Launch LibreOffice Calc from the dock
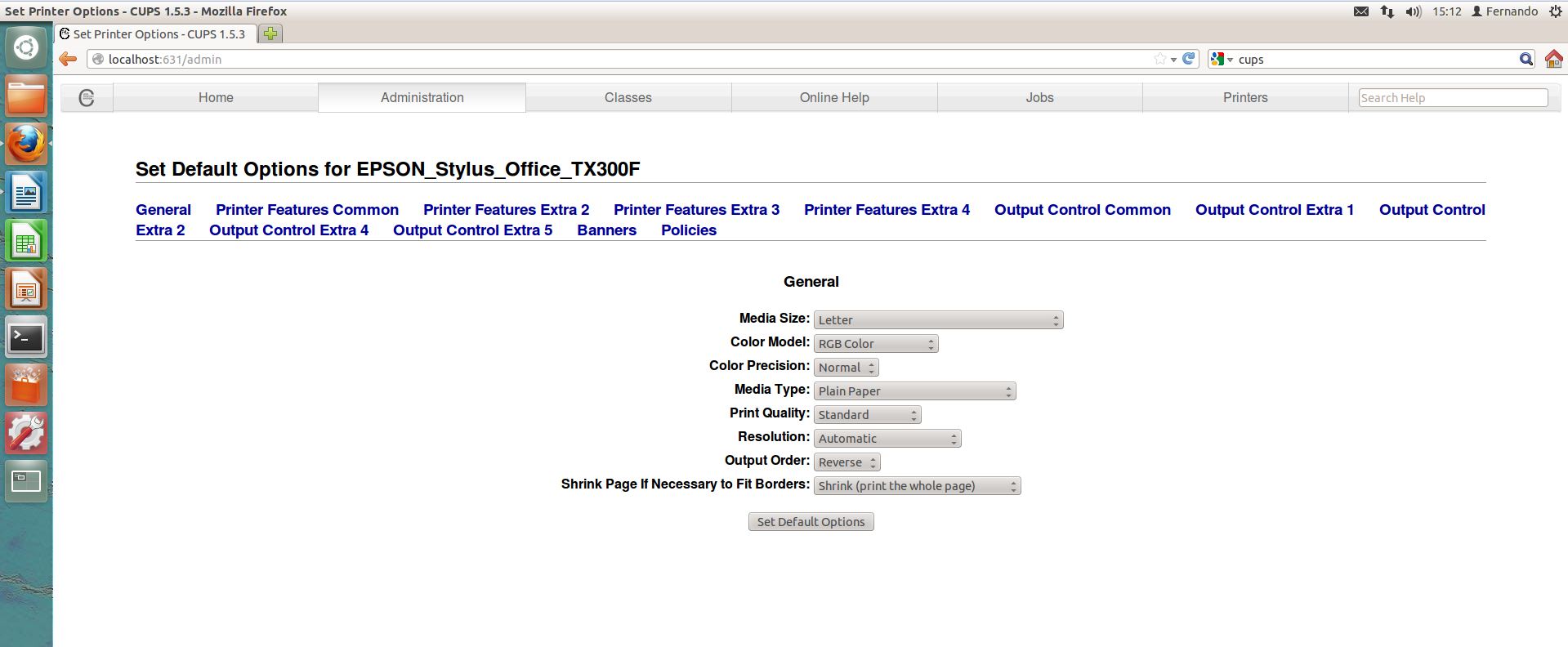The height and width of the screenshot is (647, 1568). click(26, 242)
